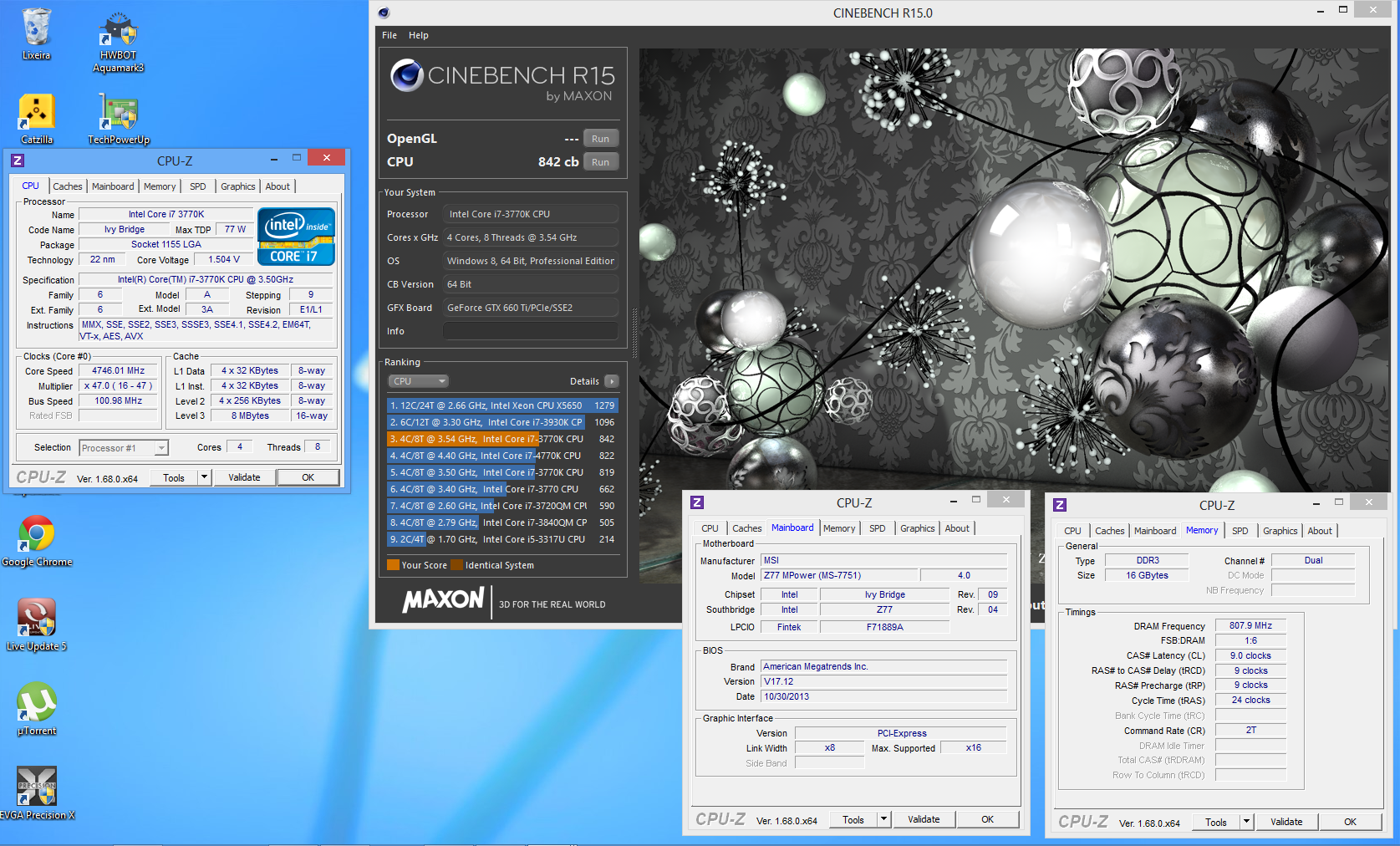Click the Z icon of the Memory CPU-Z window
The height and width of the screenshot is (846, 1400).
(x=1060, y=504)
